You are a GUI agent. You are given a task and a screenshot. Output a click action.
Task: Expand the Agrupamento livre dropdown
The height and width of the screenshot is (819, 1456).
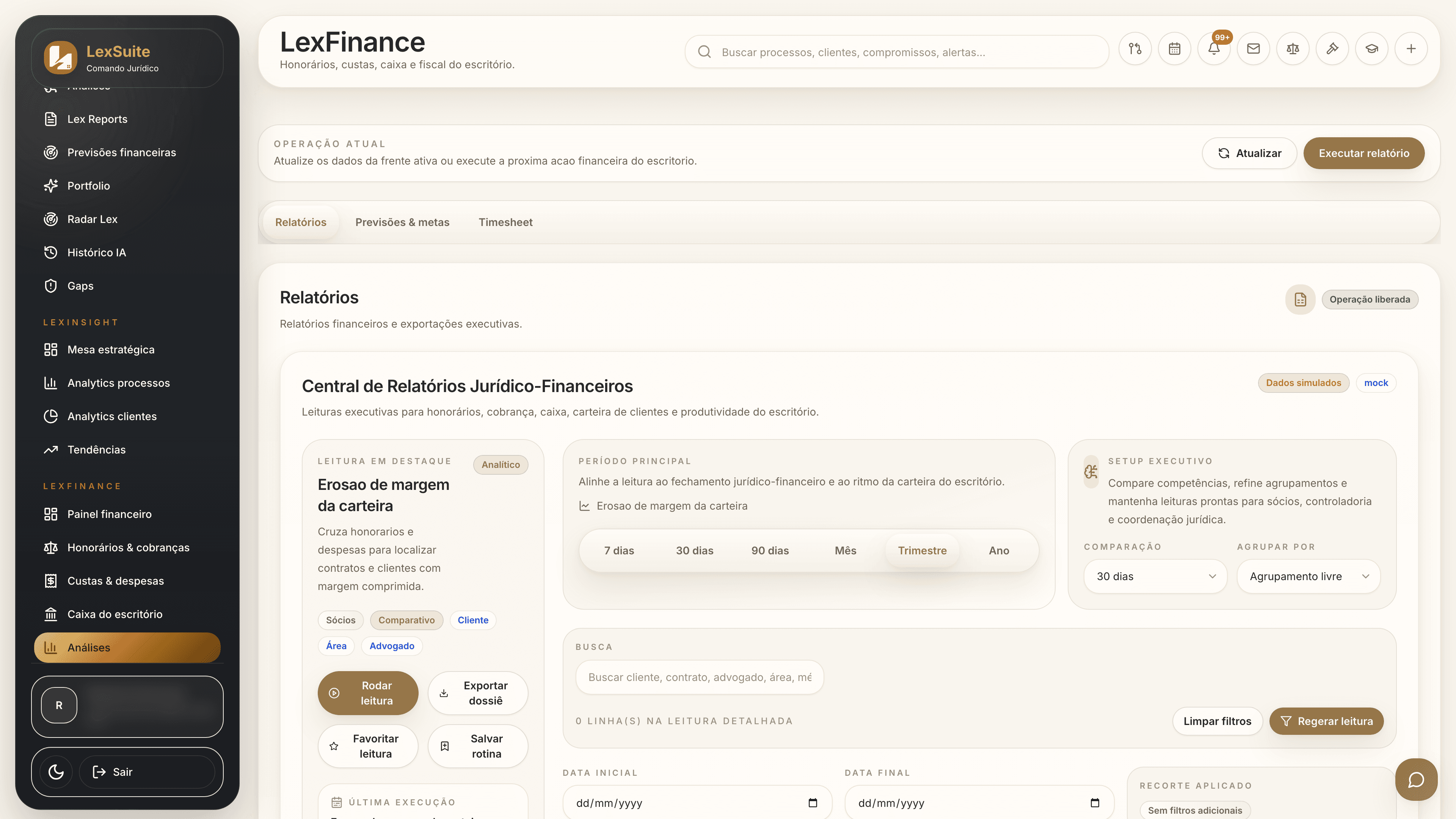click(x=1309, y=576)
